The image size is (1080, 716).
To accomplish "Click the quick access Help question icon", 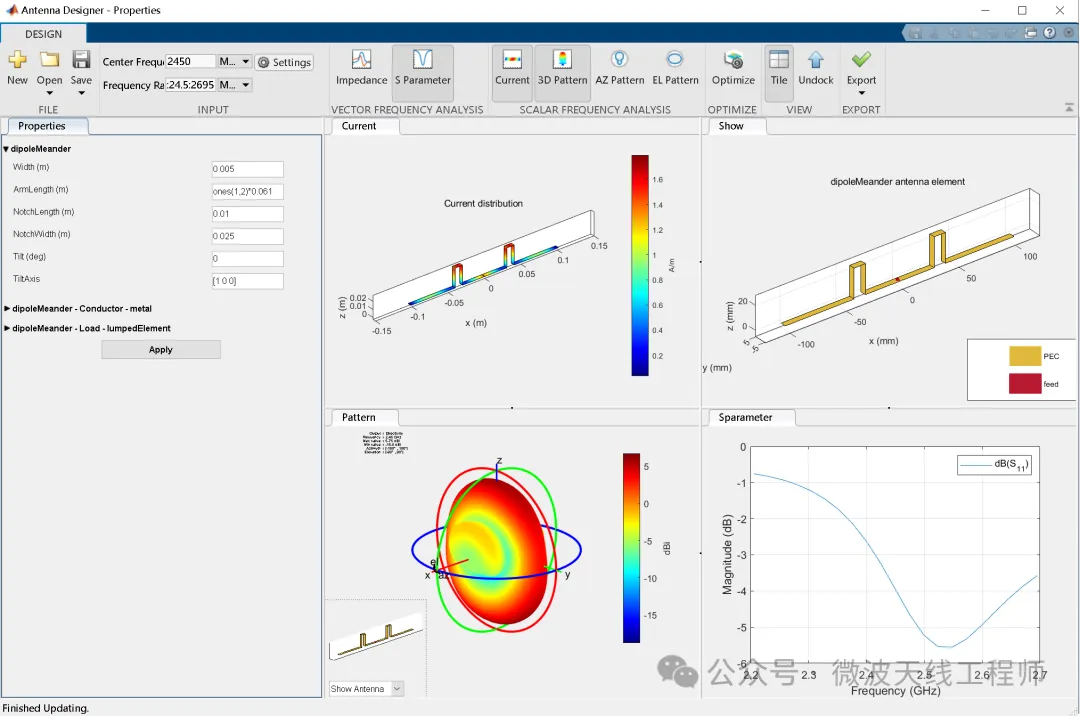I will pos(1050,32).
